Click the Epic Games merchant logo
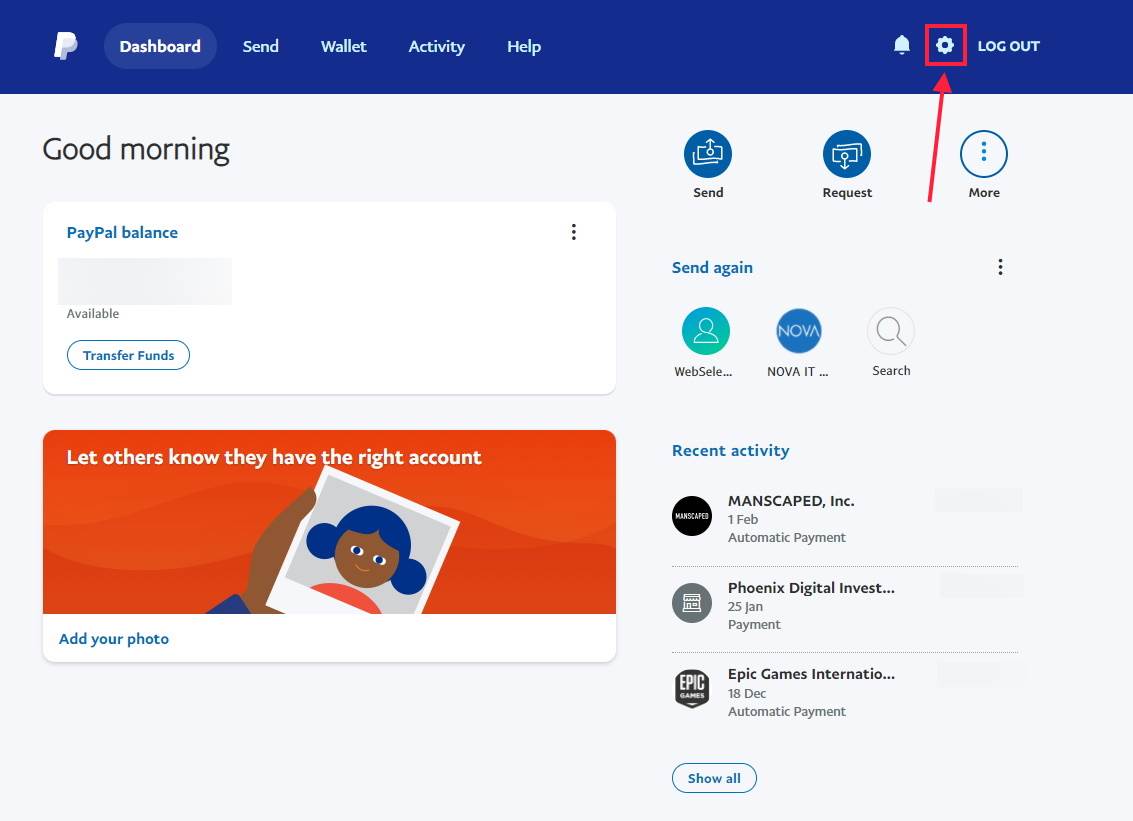Image resolution: width=1133 pixels, height=821 pixels. click(x=692, y=690)
